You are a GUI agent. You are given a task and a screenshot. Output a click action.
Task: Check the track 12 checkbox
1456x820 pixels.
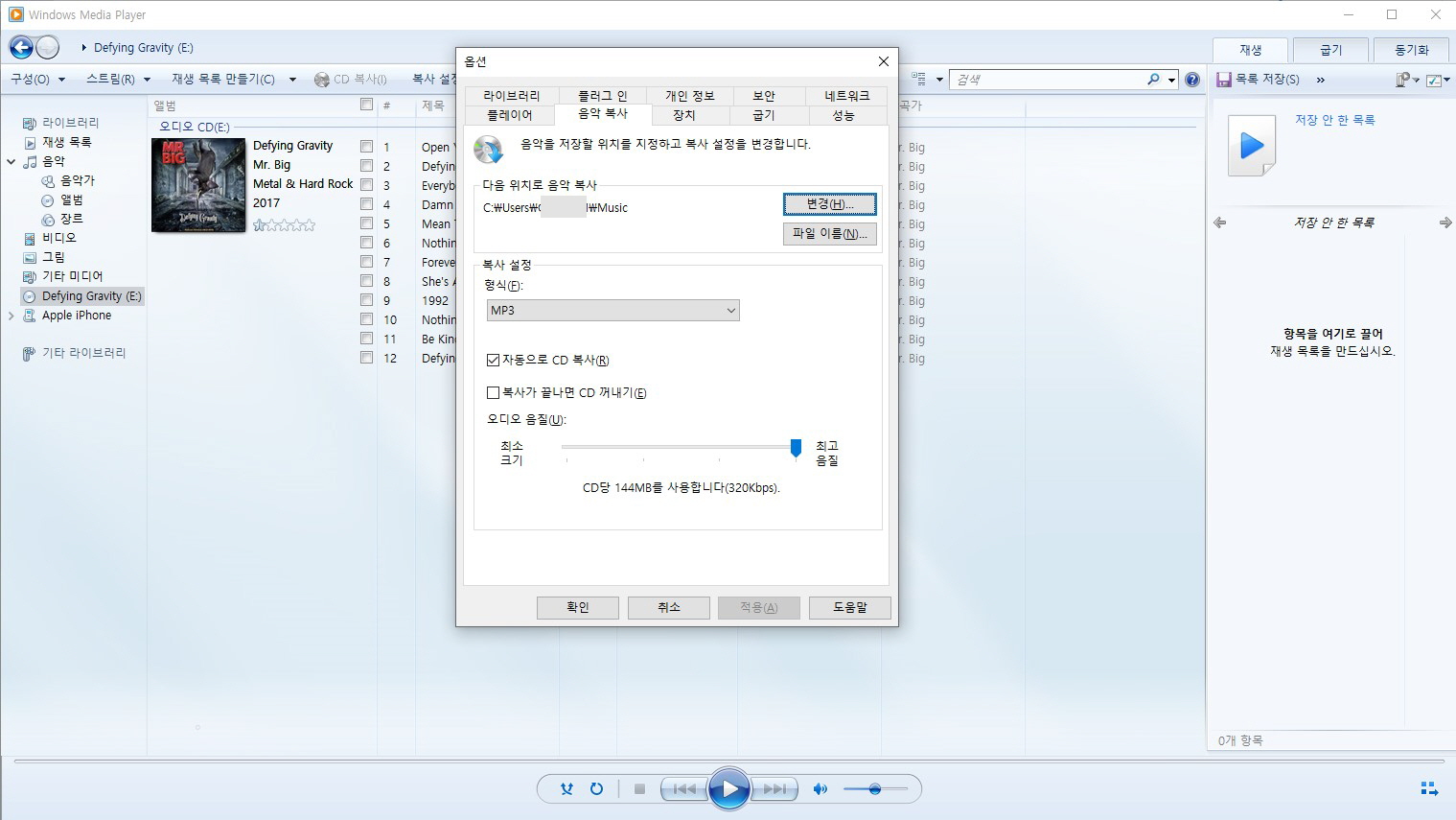coord(366,358)
